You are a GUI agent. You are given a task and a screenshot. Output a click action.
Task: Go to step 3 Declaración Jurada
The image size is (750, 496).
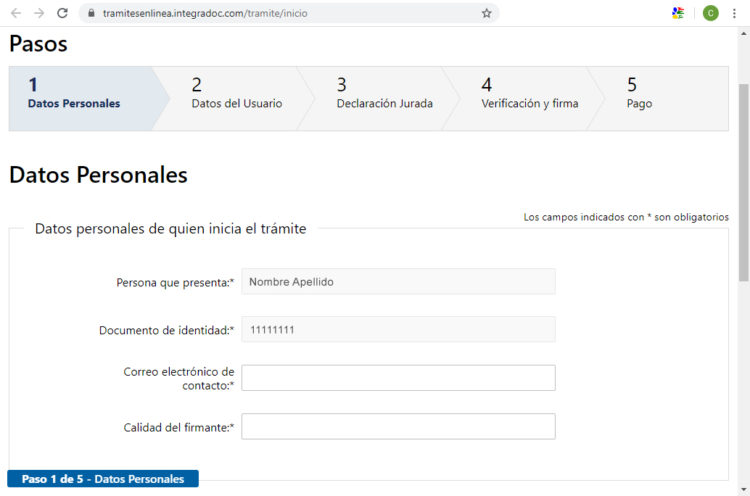pyautogui.click(x=385, y=99)
